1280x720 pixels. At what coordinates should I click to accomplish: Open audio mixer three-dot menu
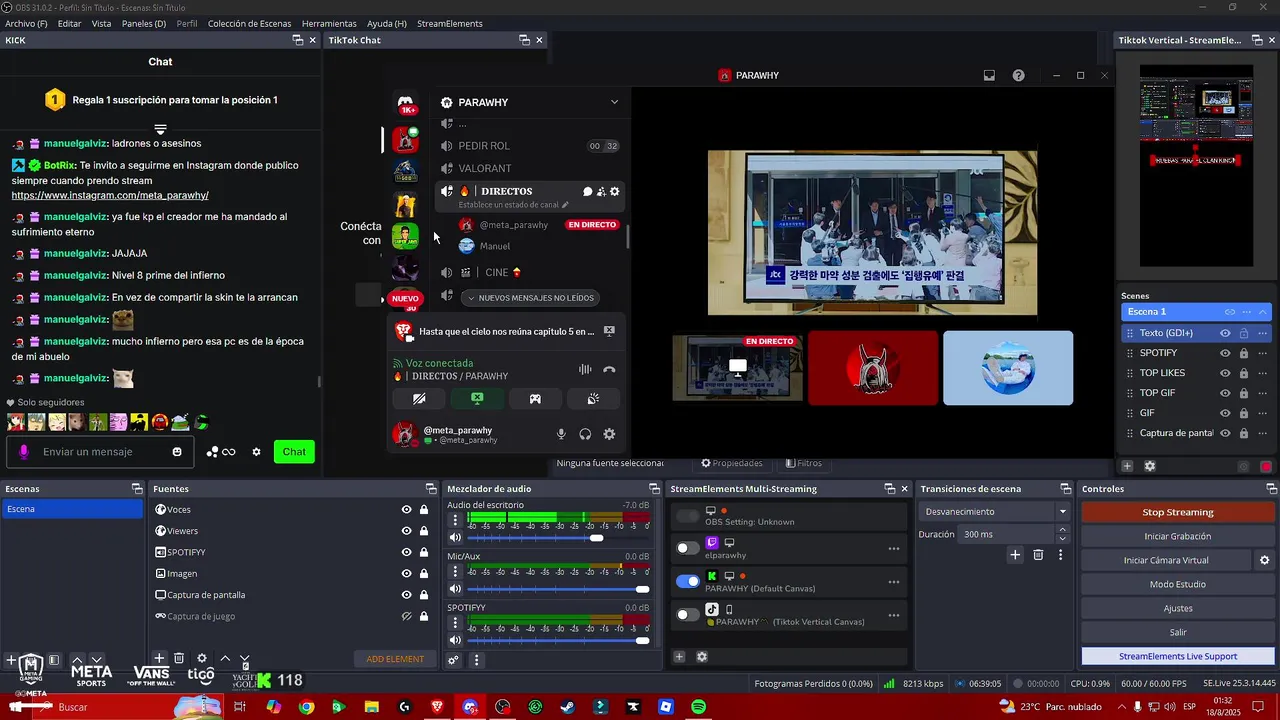tap(476, 660)
